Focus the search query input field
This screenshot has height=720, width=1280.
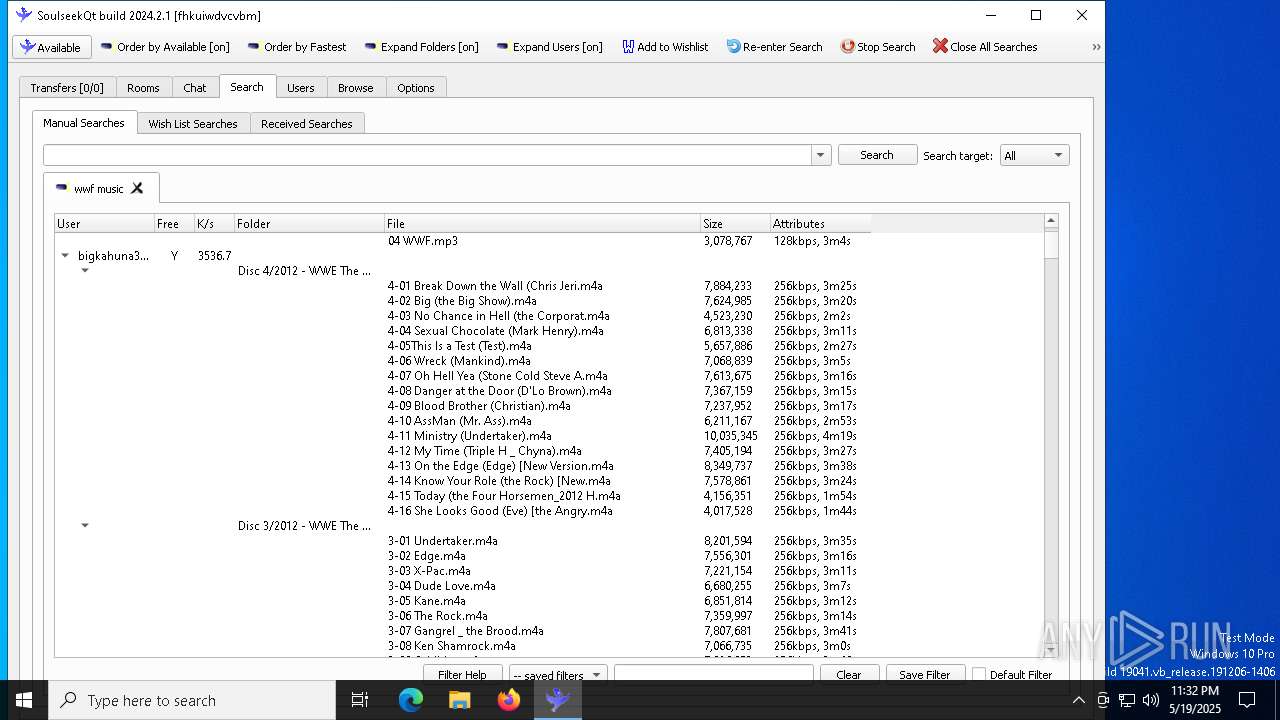coord(428,155)
